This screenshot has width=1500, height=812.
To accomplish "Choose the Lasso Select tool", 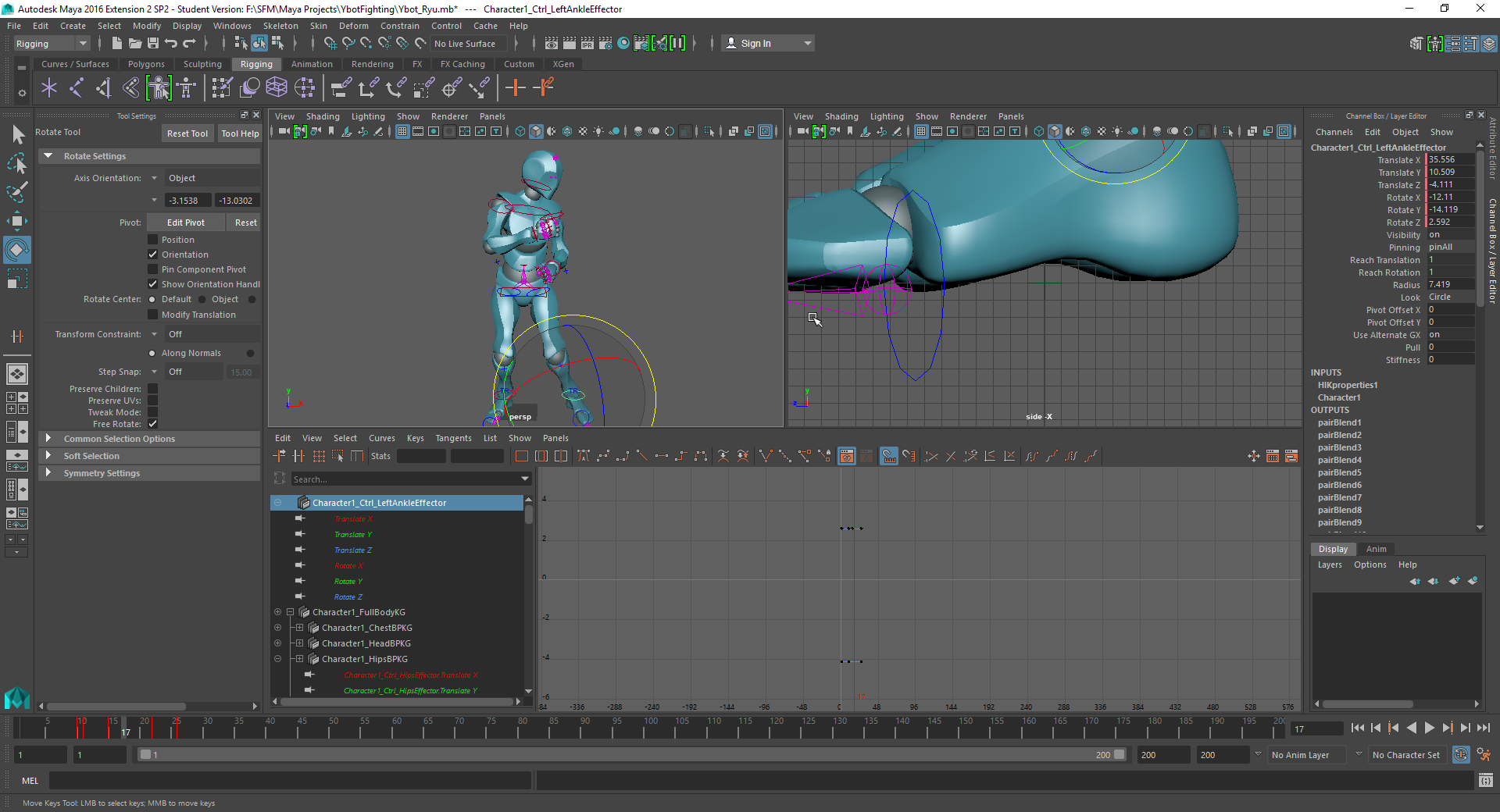I will (x=18, y=163).
